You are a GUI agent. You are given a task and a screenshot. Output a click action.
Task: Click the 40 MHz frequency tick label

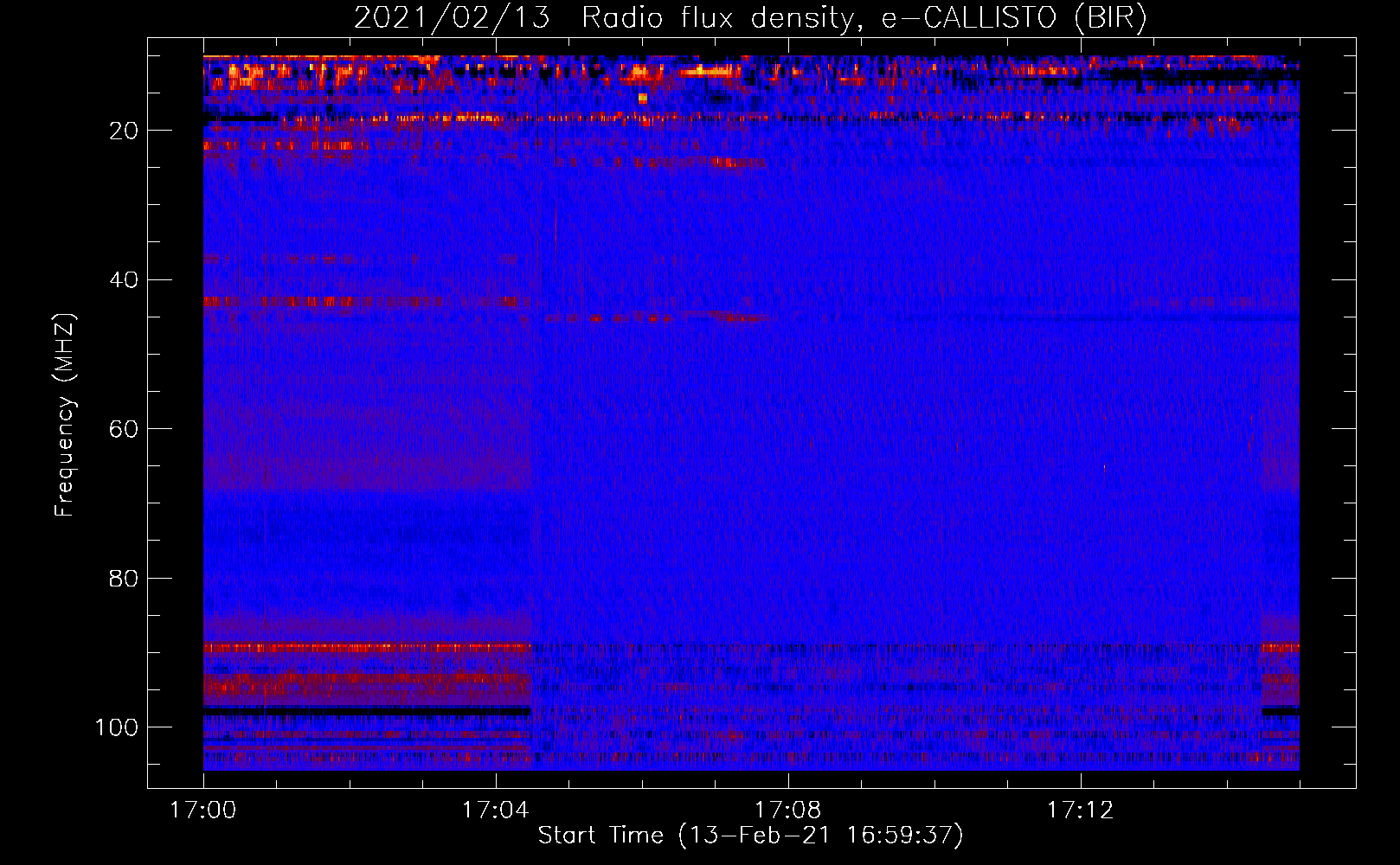pos(123,280)
